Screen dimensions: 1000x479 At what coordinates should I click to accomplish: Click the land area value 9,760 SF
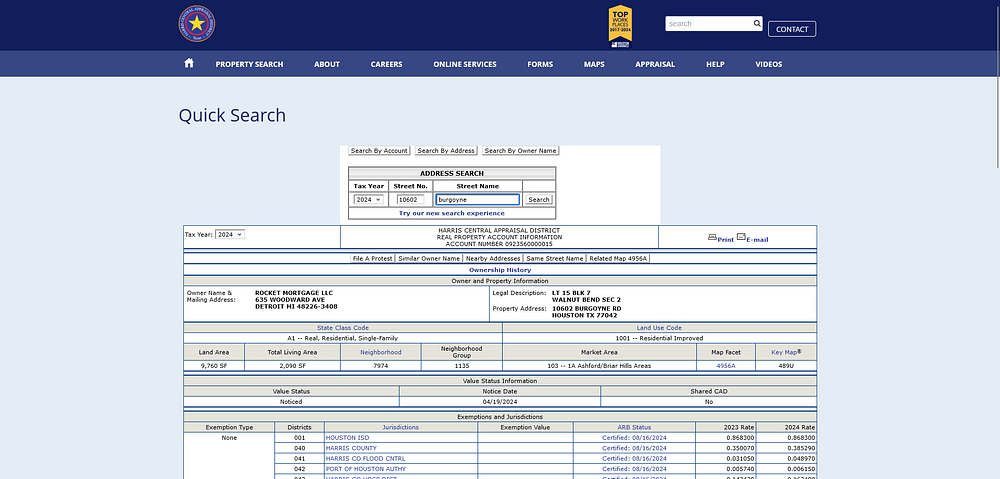point(214,366)
